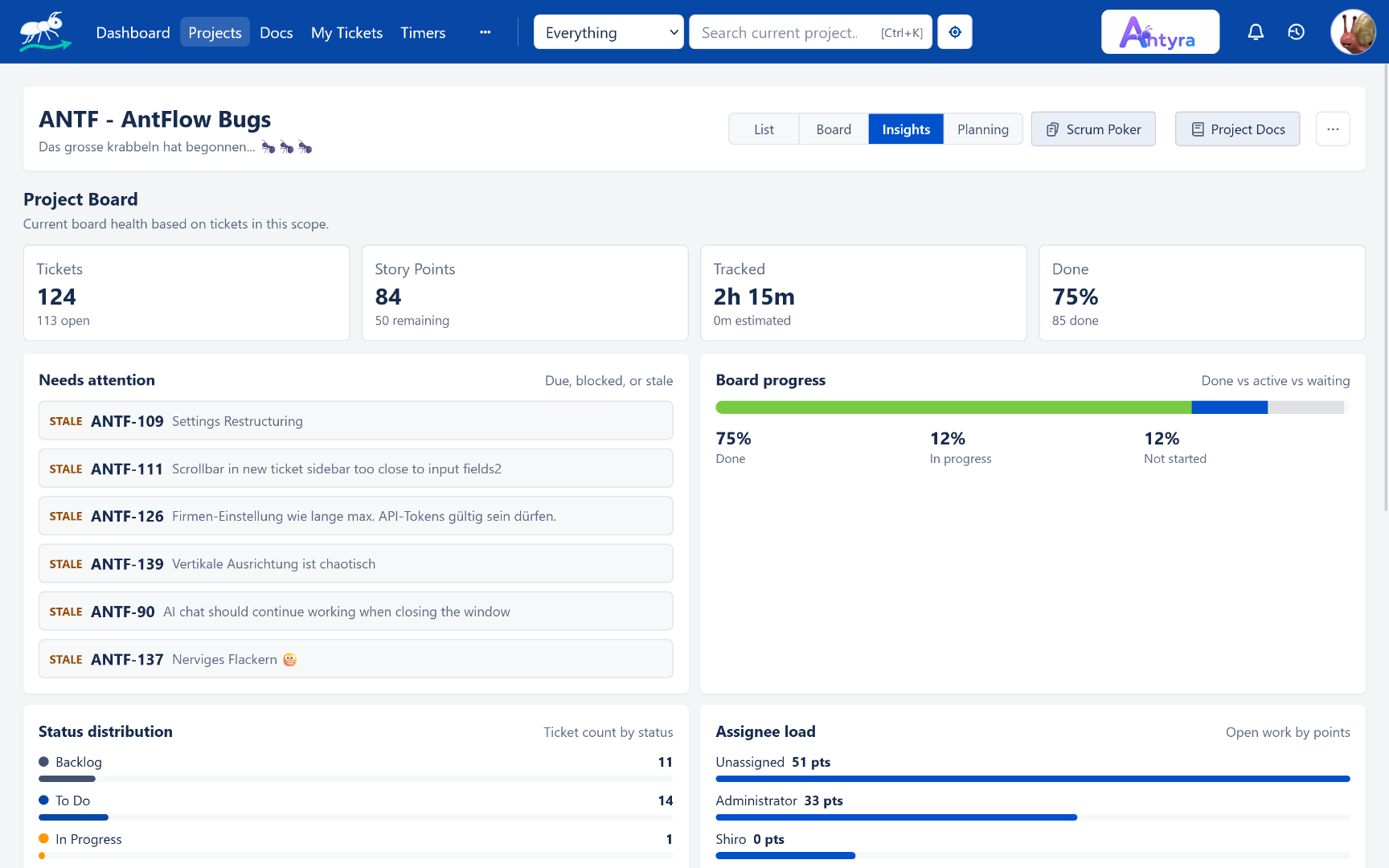Open Timers
The width and height of the screenshot is (1389, 868).
coord(423,32)
